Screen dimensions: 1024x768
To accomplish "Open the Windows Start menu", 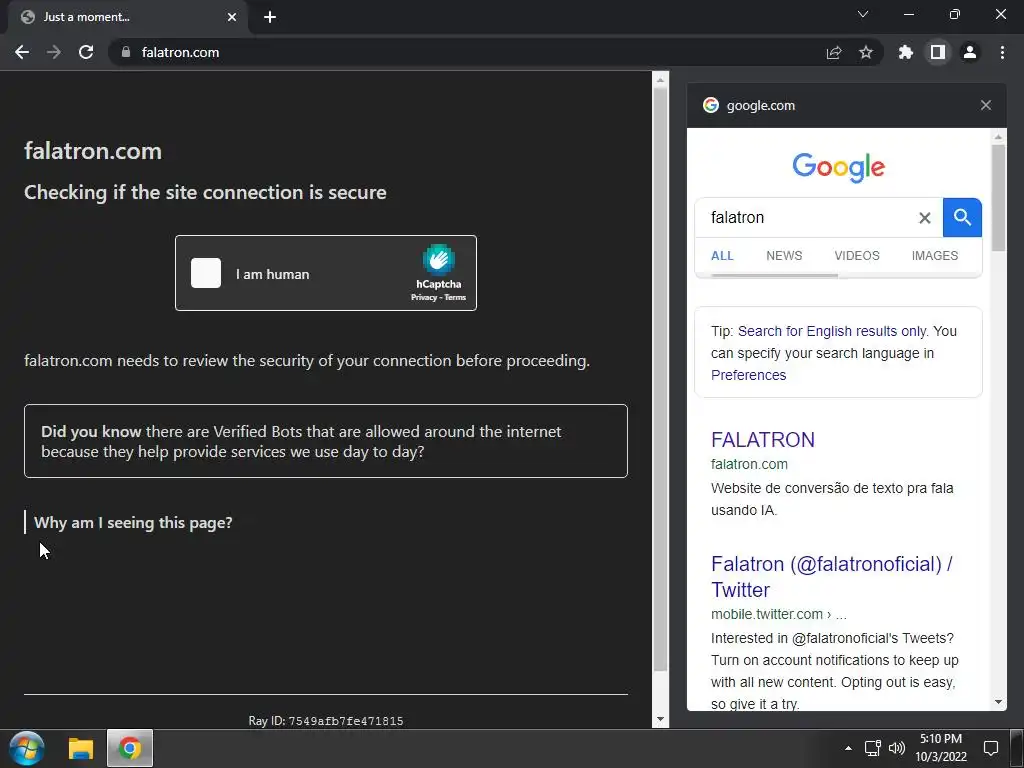I will [26, 748].
